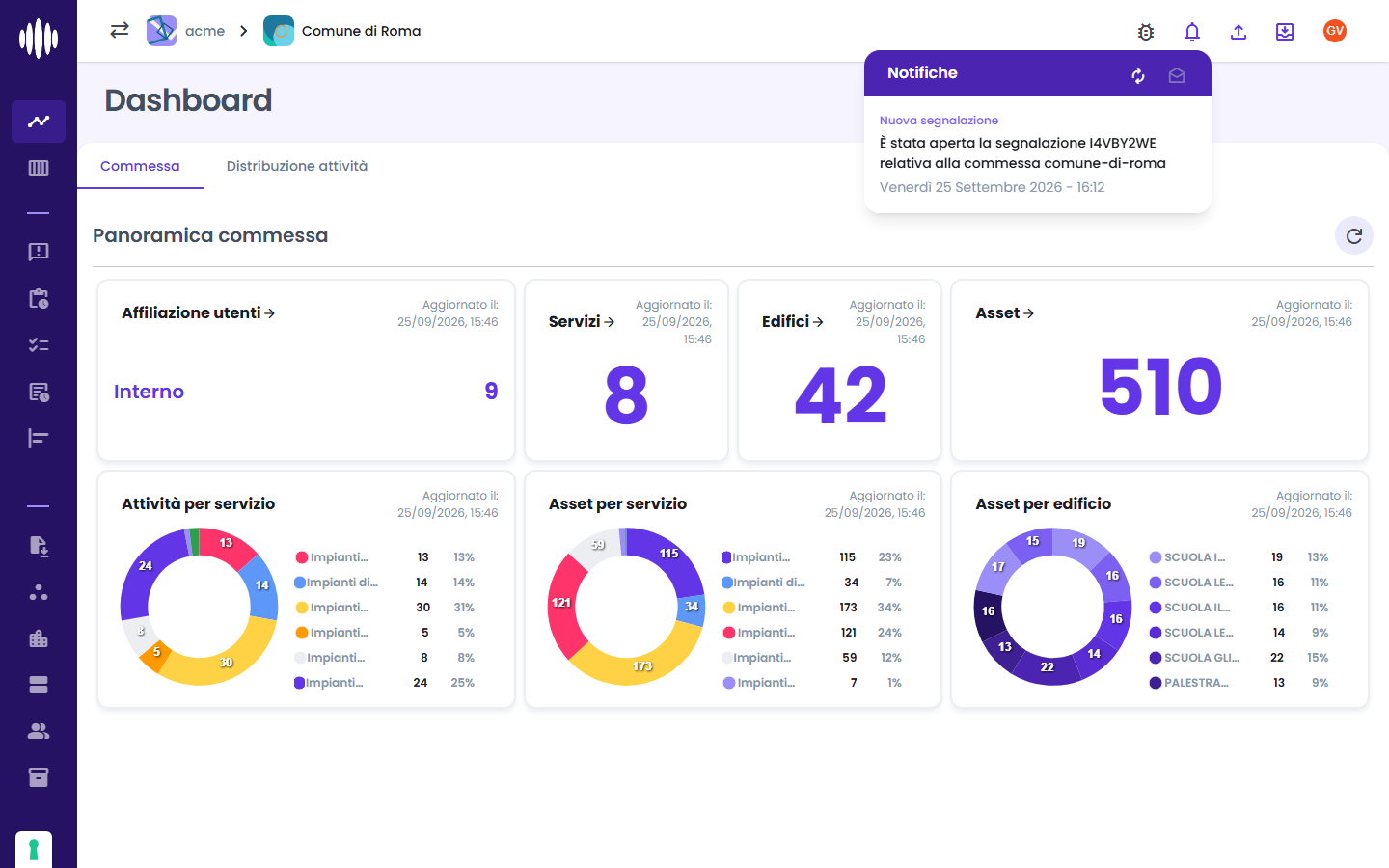Click the SCUOLA IL... legend entry

(1239, 608)
